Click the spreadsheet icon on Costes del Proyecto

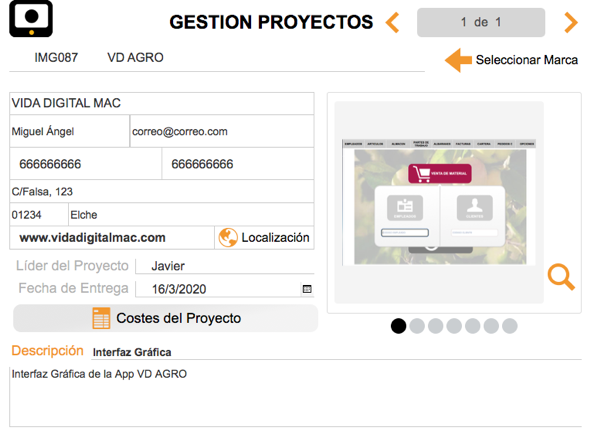point(101,318)
